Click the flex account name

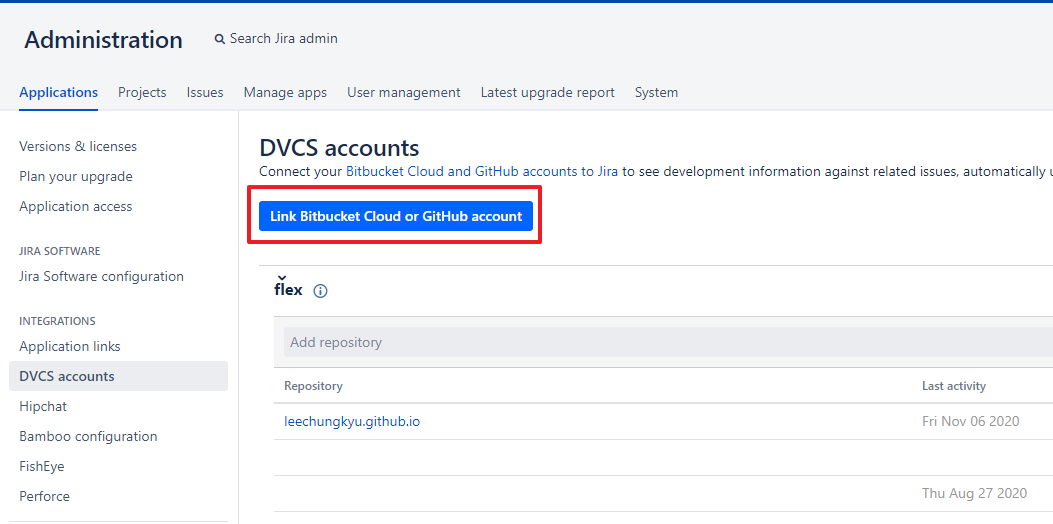[288, 290]
